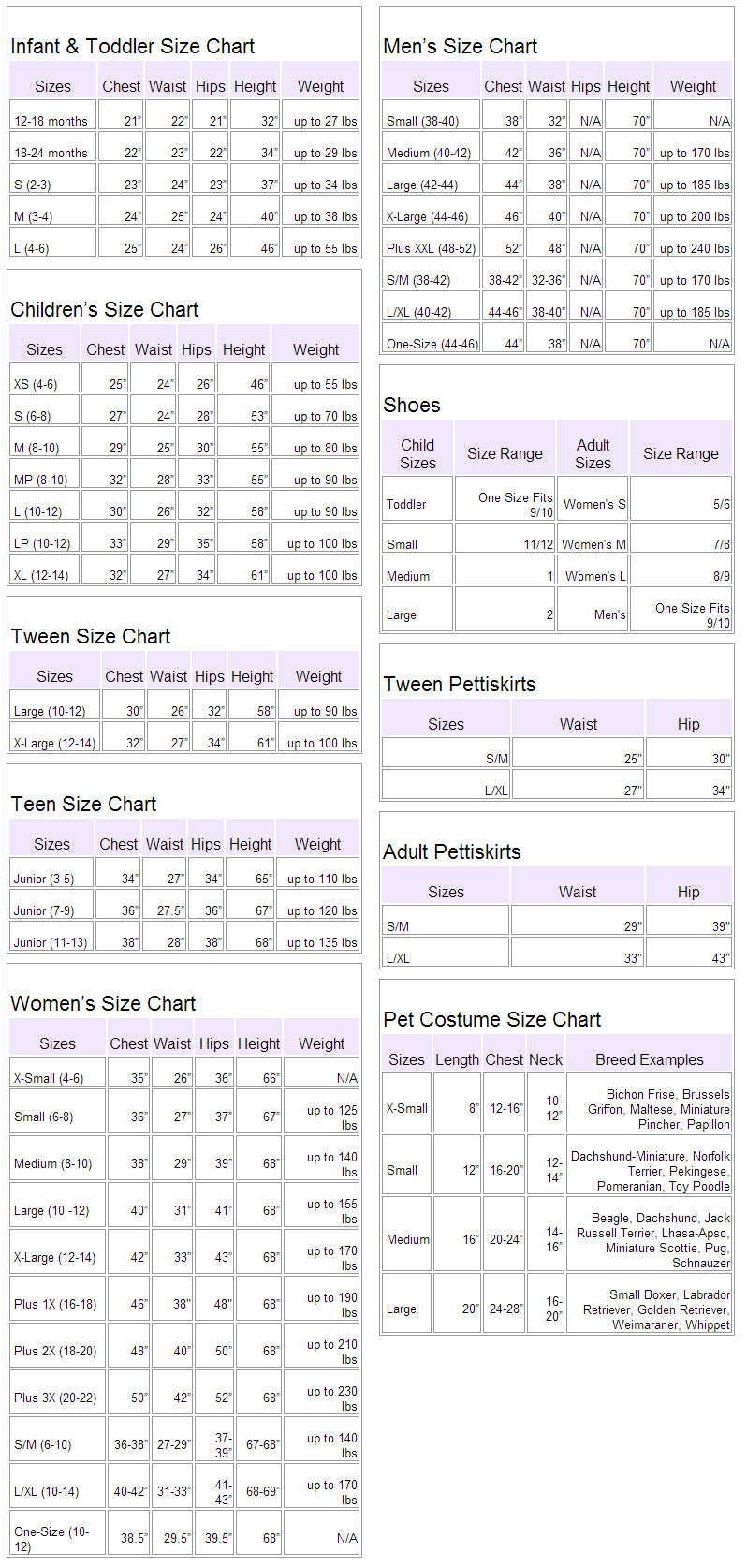Click the Teen Size Chart heading
The width and height of the screenshot is (747, 1568).
click(83, 804)
